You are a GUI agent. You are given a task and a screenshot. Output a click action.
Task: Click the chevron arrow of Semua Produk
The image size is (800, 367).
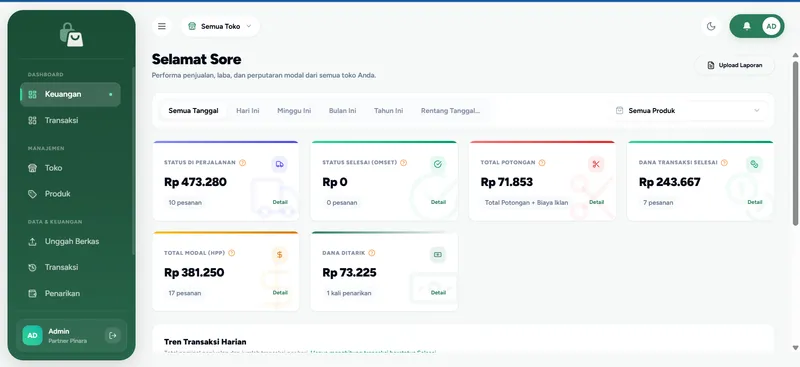click(757, 111)
